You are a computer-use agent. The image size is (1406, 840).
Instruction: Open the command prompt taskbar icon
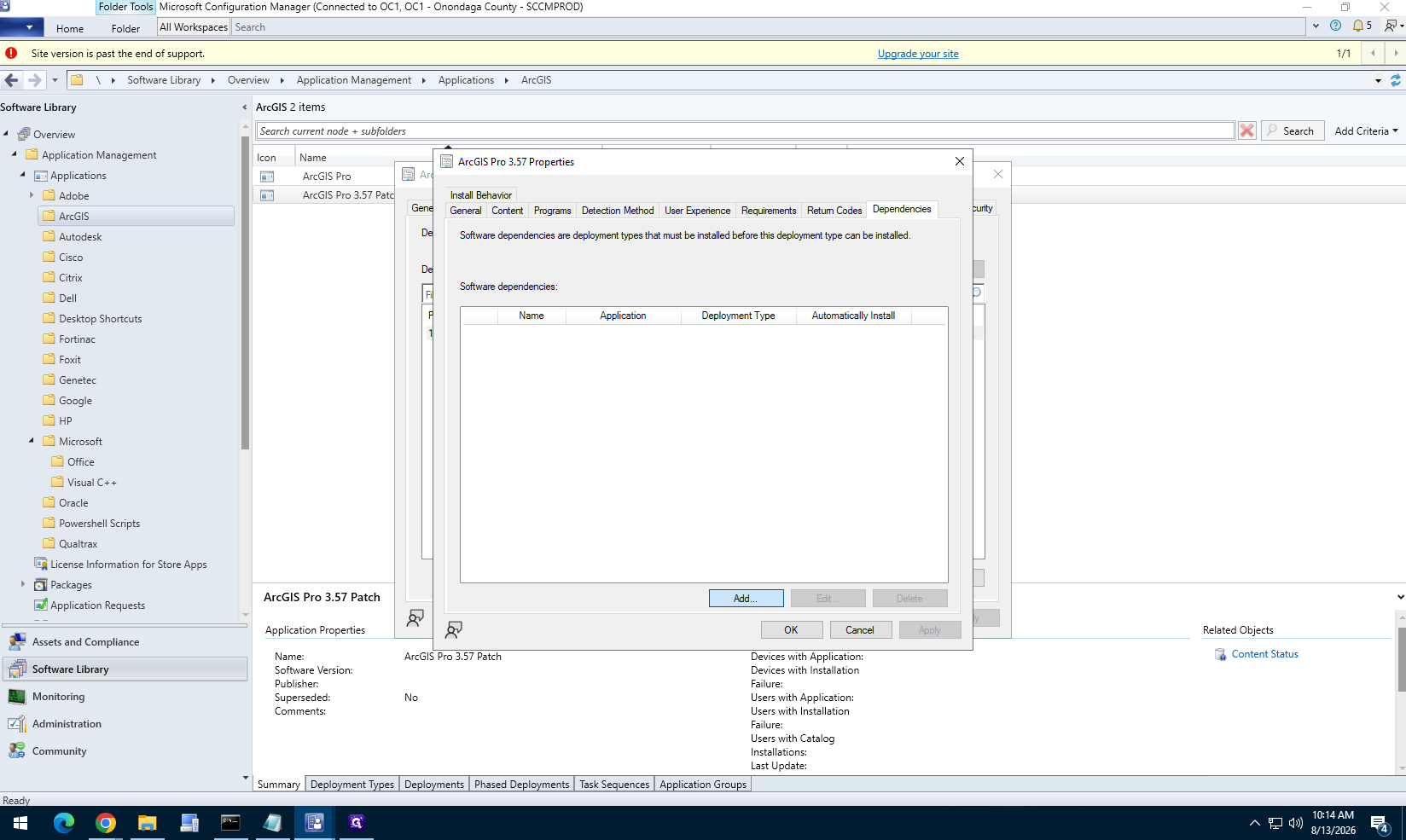tap(231, 823)
